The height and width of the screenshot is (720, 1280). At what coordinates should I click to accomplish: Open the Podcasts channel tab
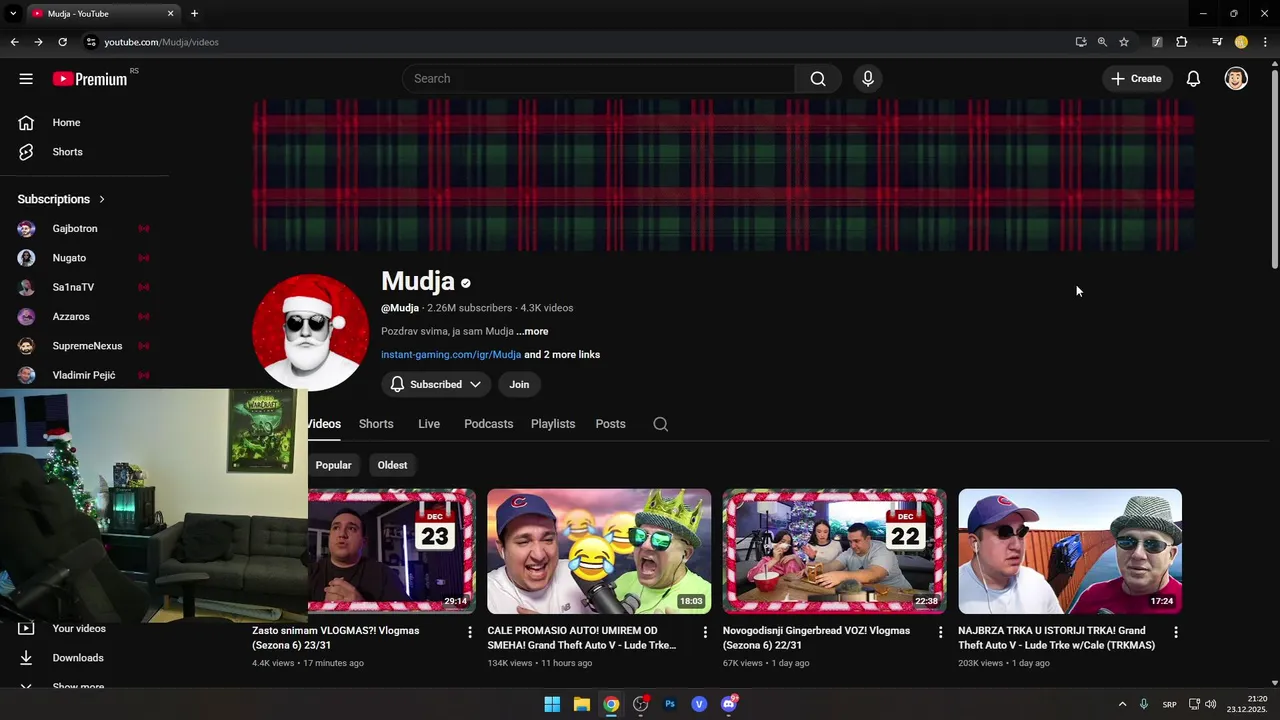tap(488, 424)
